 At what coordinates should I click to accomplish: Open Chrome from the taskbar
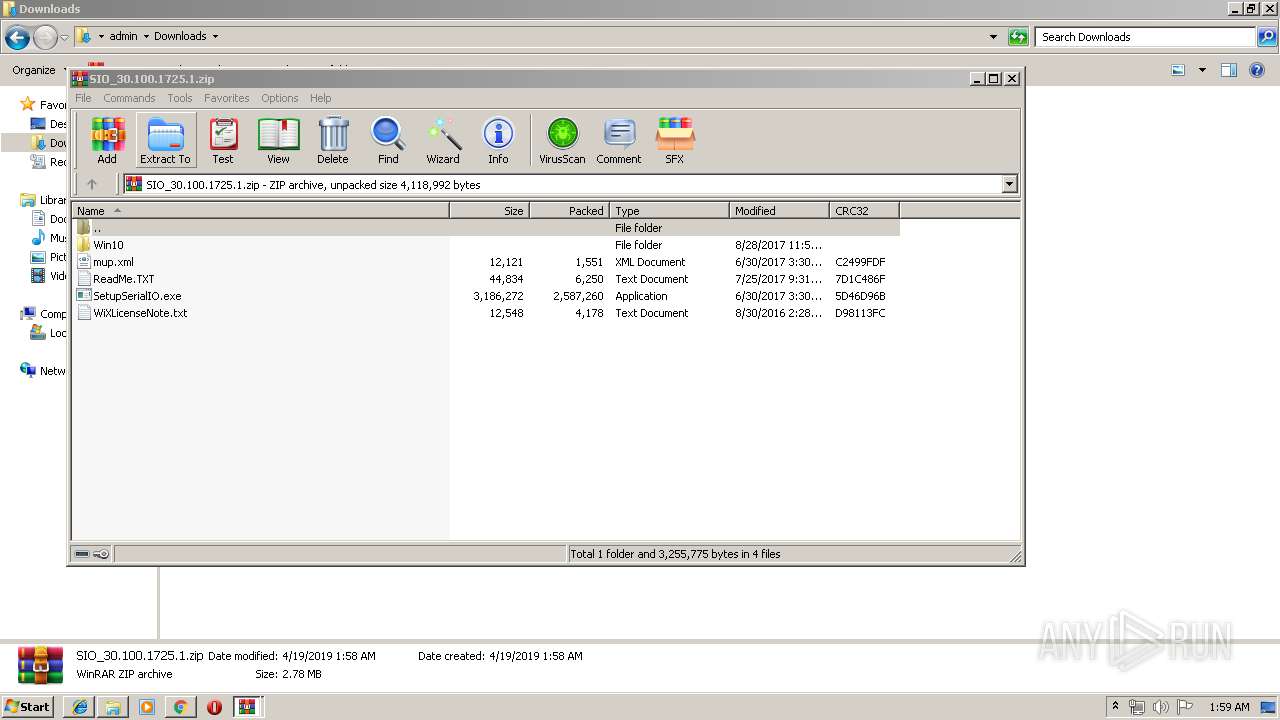(x=180, y=707)
